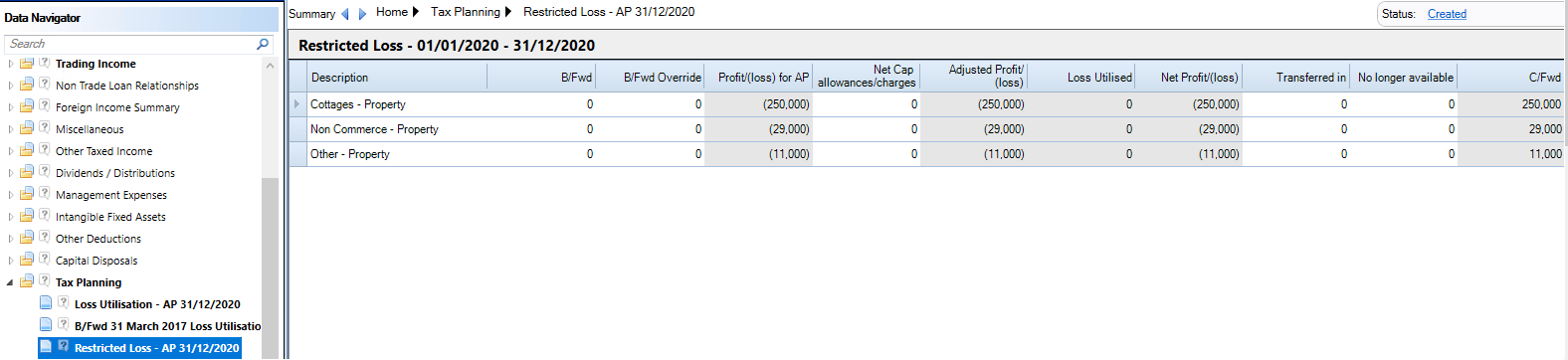
Task: Click the document icon for Loss Utilisation
Action: point(46,303)
